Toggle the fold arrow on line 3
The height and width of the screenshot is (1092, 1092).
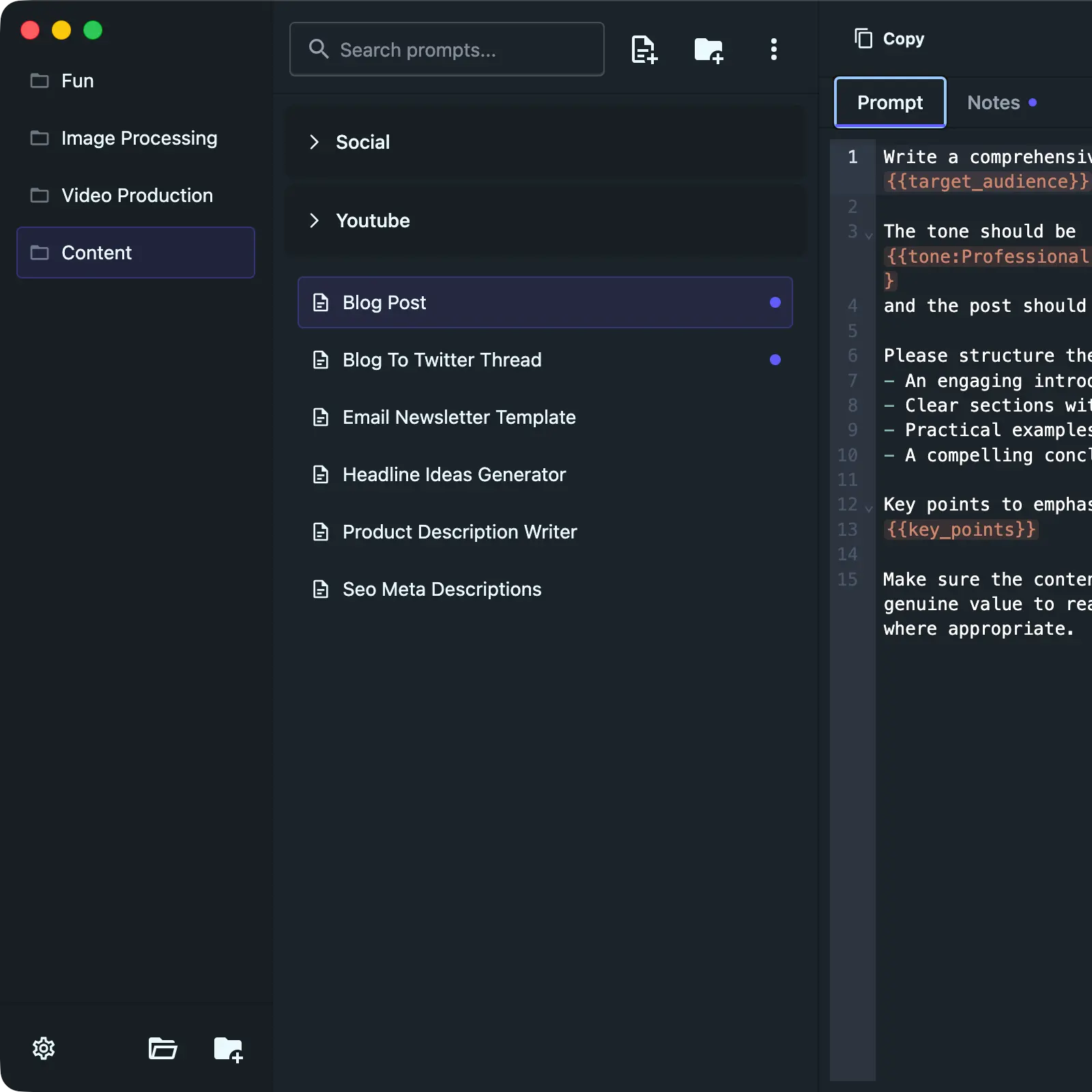click(x=869, y=235)
